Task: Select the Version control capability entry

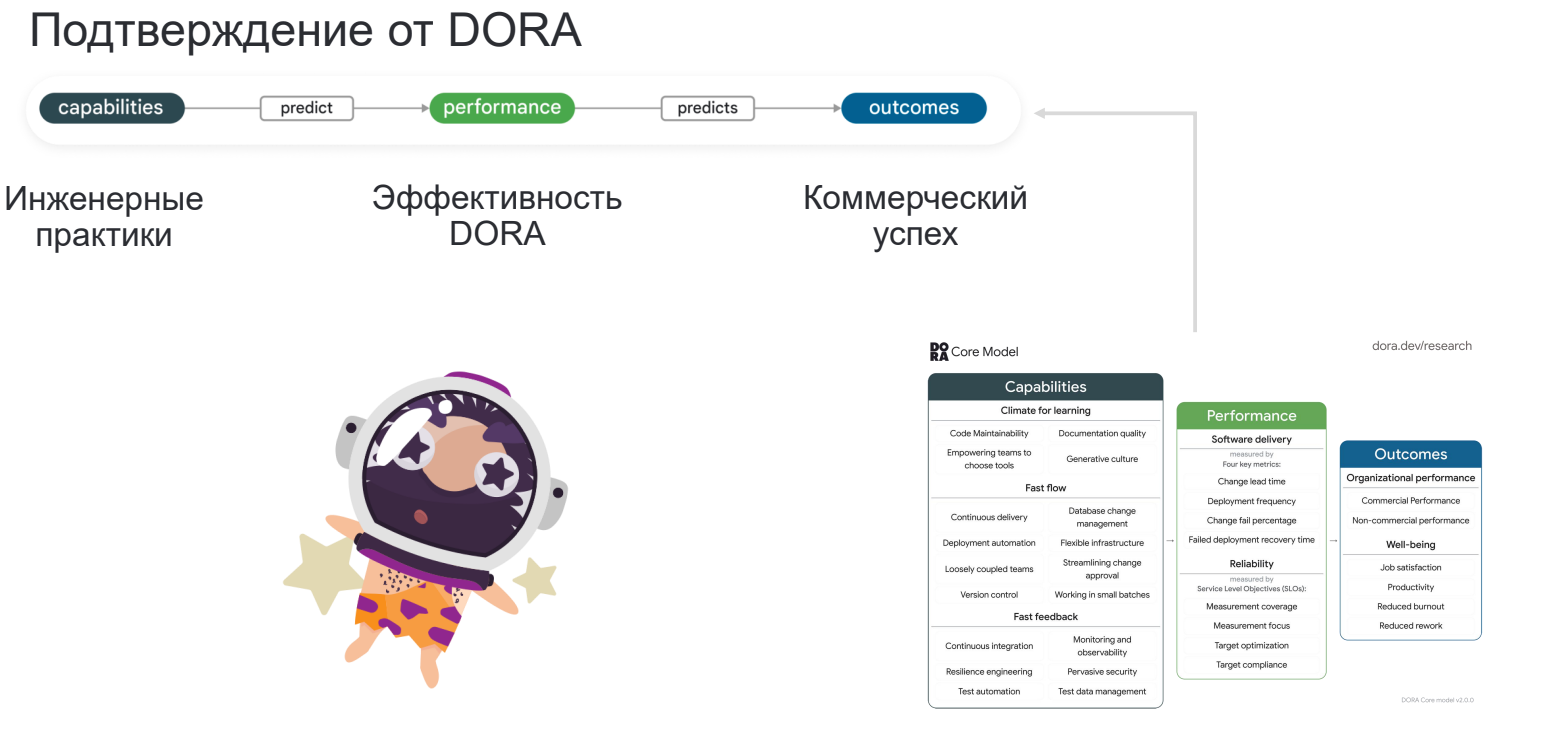Action: point(988,594)
